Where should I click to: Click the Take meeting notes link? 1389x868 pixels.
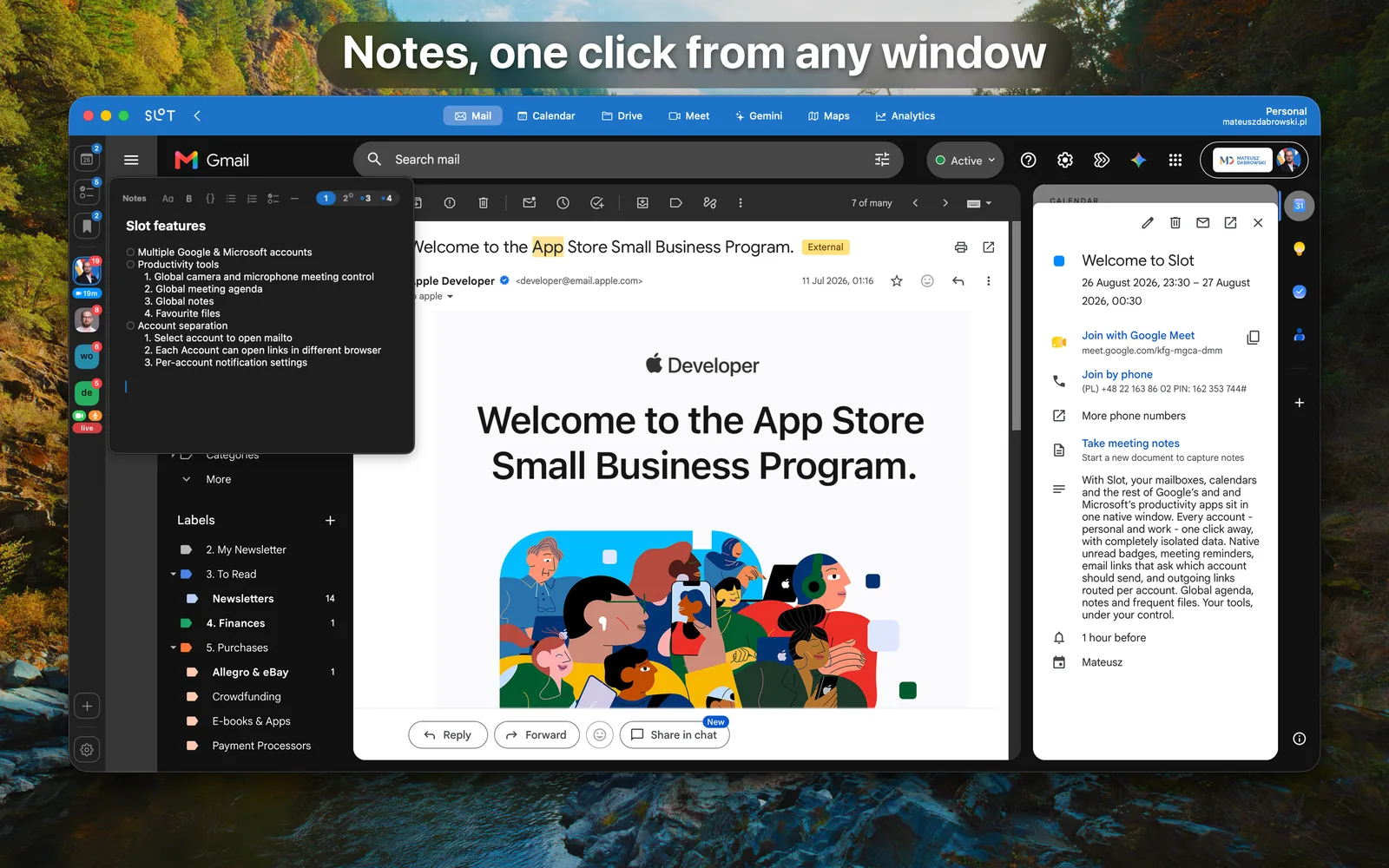pyautogui.click(x=1130, y=444)
